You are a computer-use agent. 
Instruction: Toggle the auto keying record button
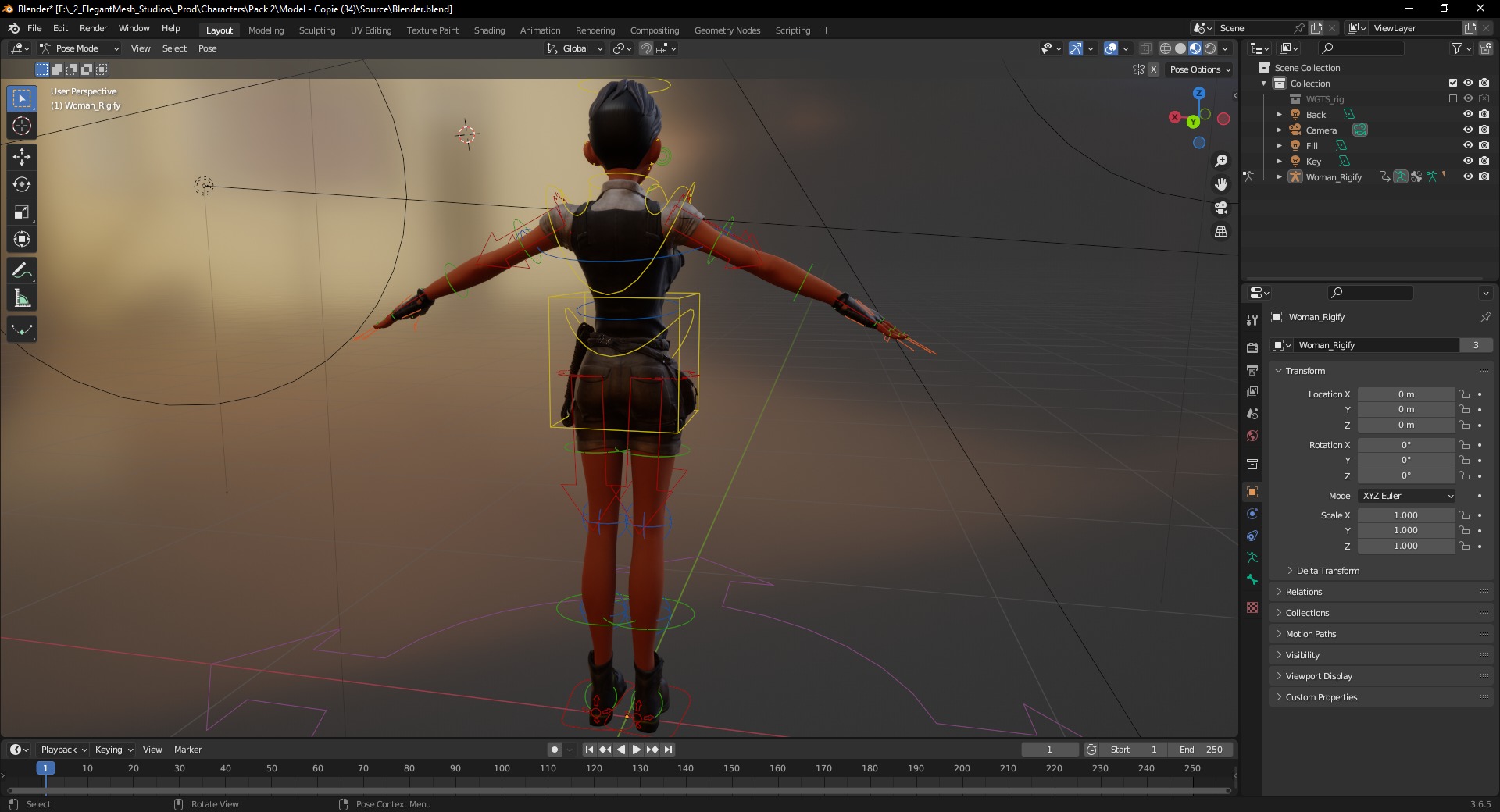(555, 750)
